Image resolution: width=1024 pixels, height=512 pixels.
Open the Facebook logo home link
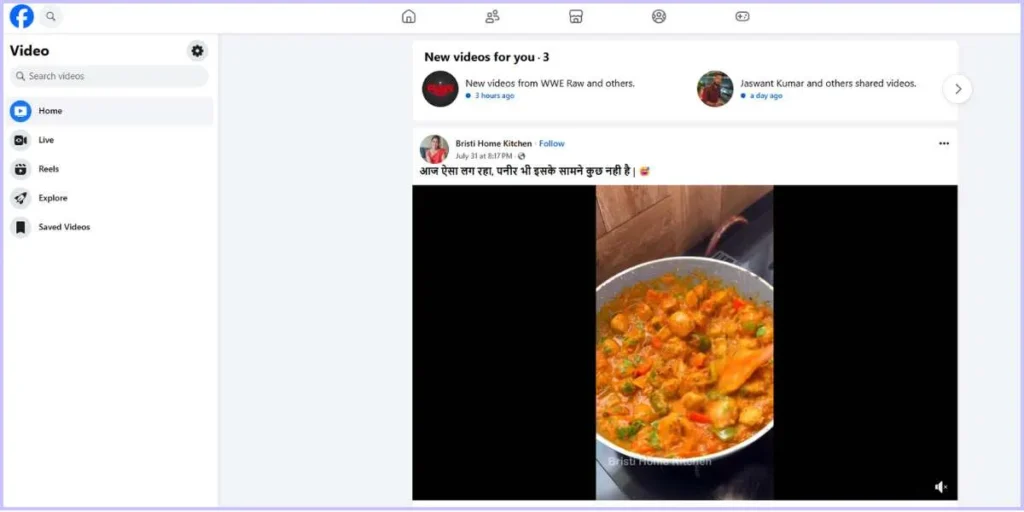(22, 16)
